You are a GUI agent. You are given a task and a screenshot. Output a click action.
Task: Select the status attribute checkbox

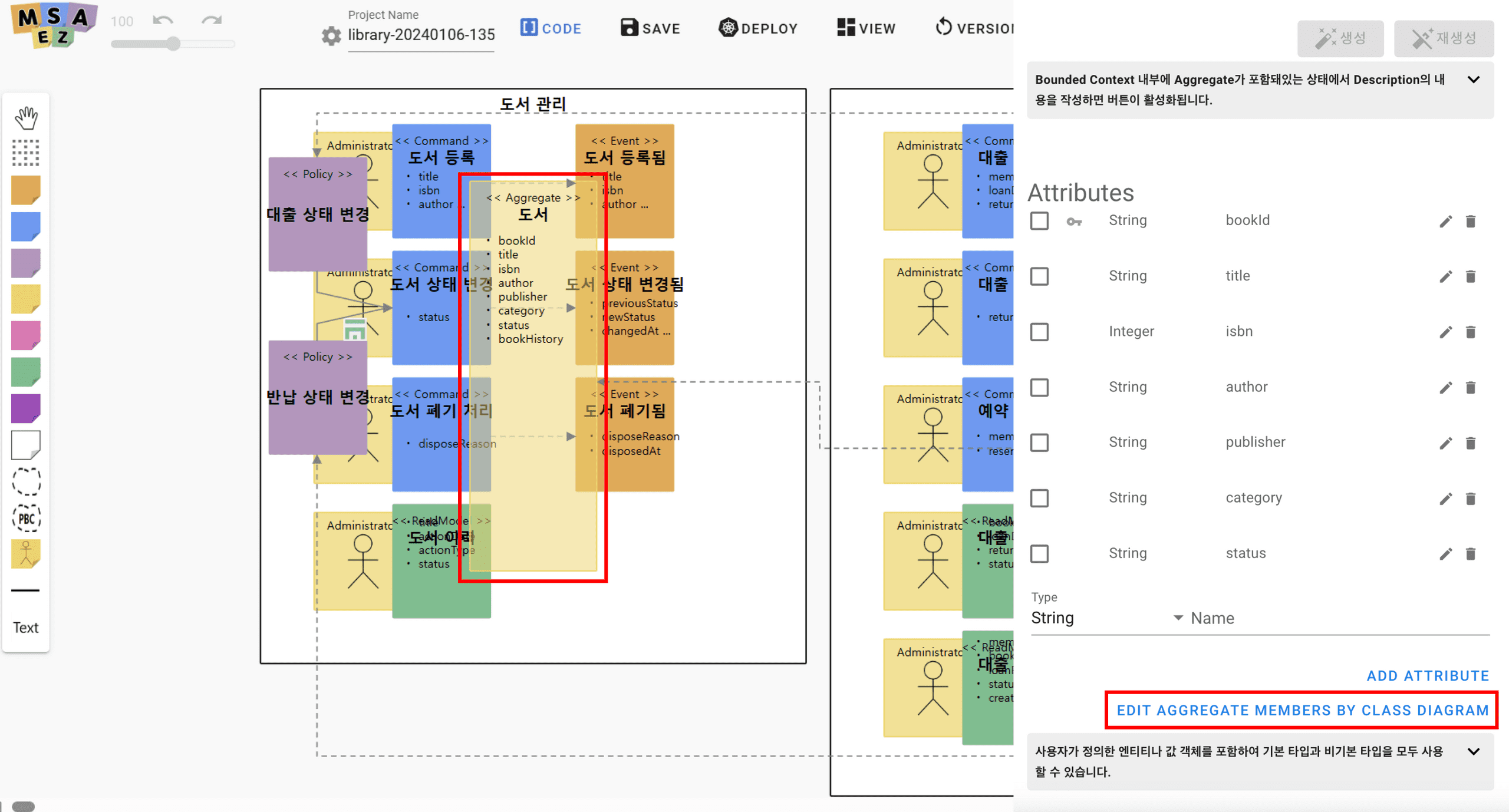click(1039, 553)
